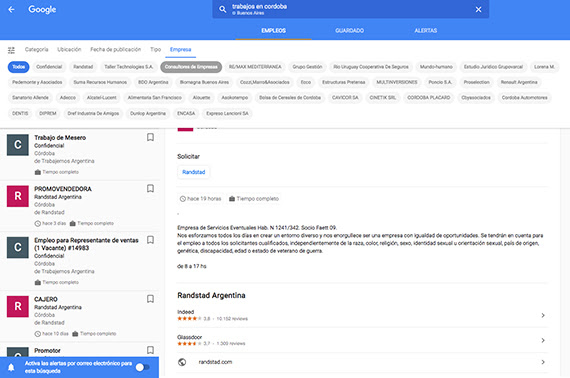
Task: Select the Empresa filter tab
Action: (x=180, y=49)
